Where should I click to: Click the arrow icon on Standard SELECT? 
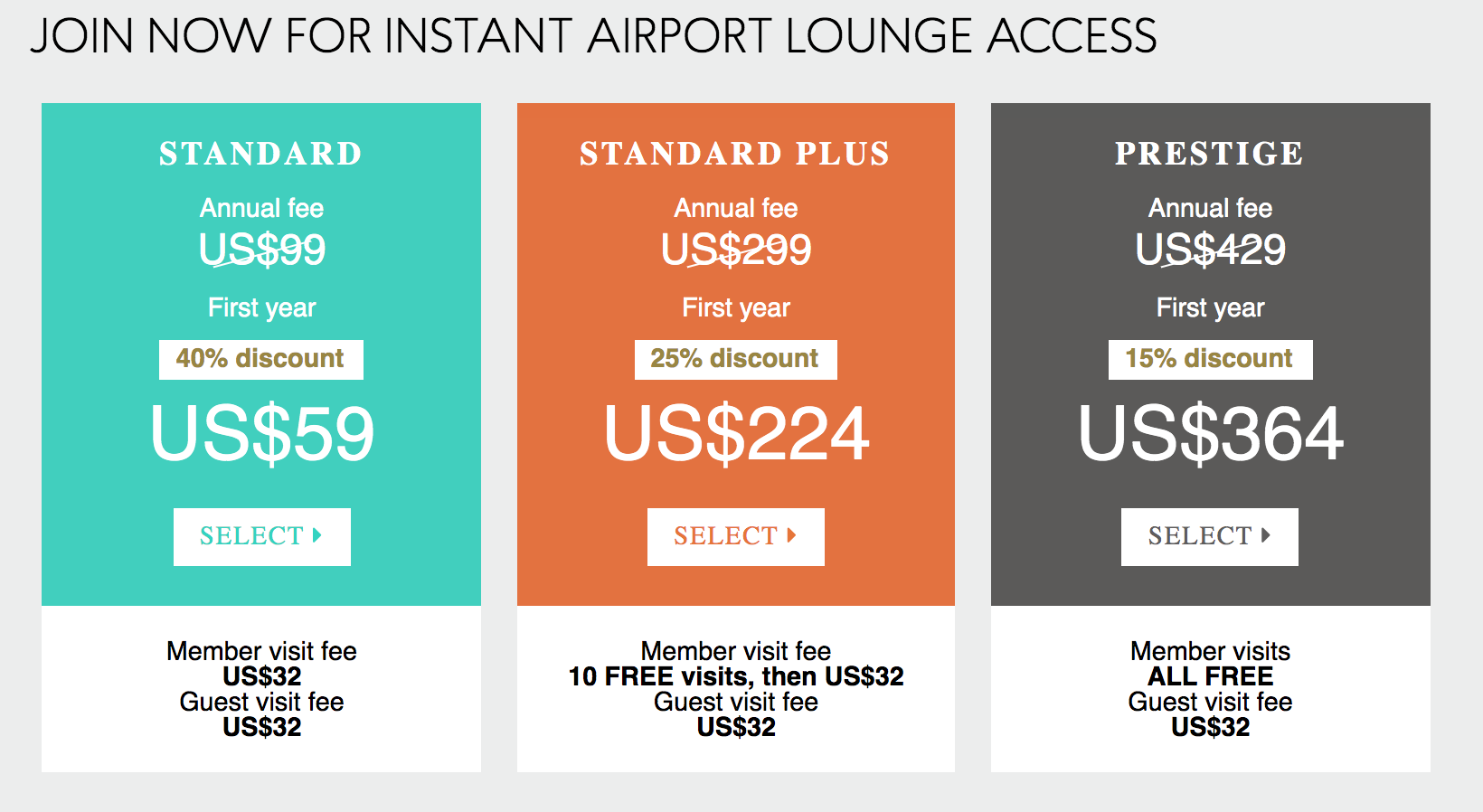[x=317, y=535]
